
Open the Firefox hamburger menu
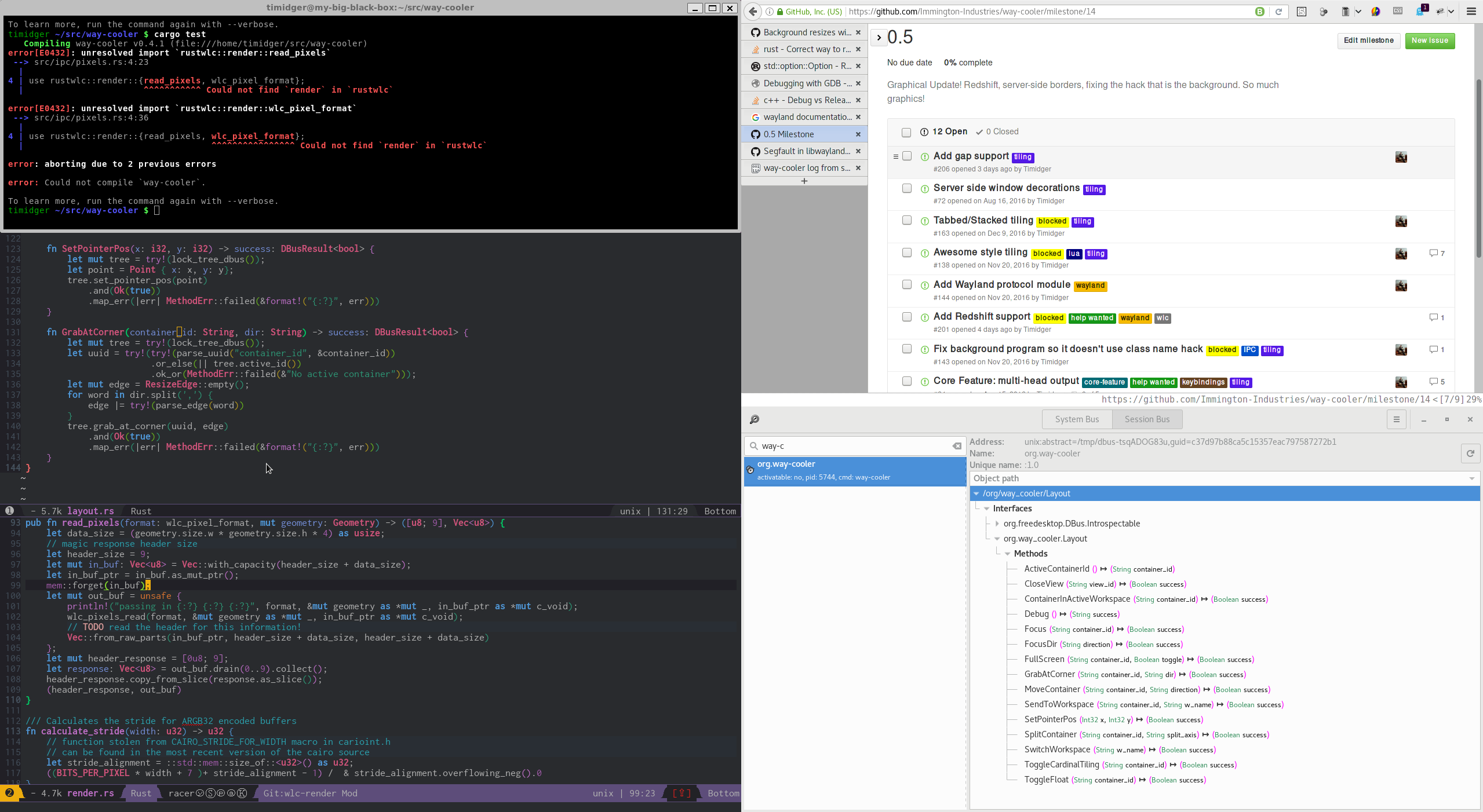click(x=1471, y=12)
